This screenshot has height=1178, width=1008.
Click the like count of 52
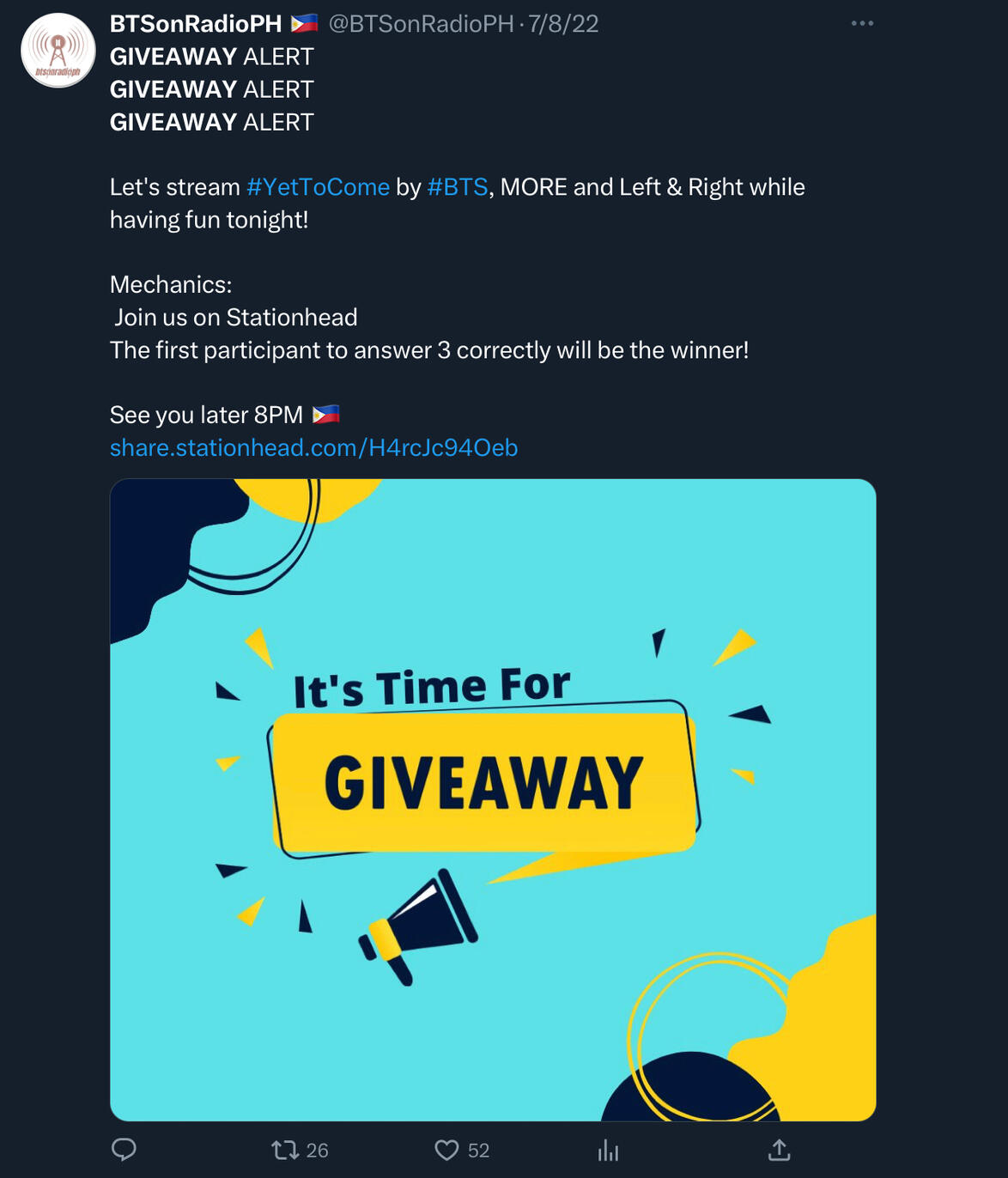click(479, 1151)
